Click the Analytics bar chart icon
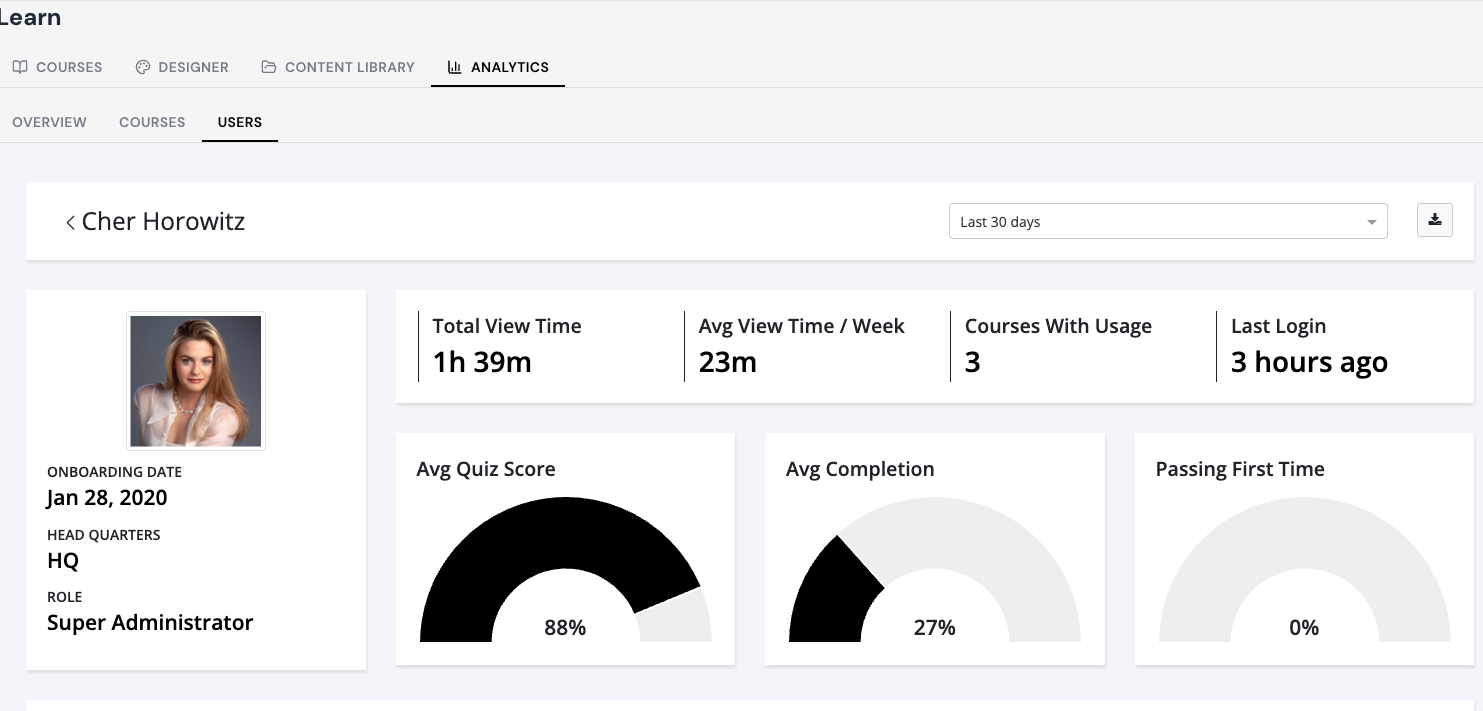The image size is (1483, 711). click(x=454, y=67)
